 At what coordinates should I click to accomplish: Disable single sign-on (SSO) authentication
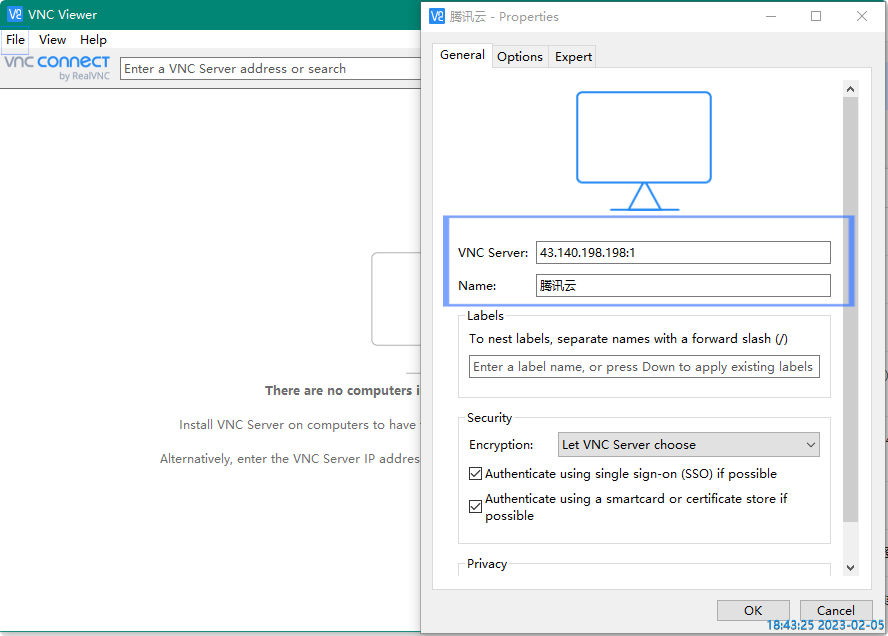[x=475, y=473]
